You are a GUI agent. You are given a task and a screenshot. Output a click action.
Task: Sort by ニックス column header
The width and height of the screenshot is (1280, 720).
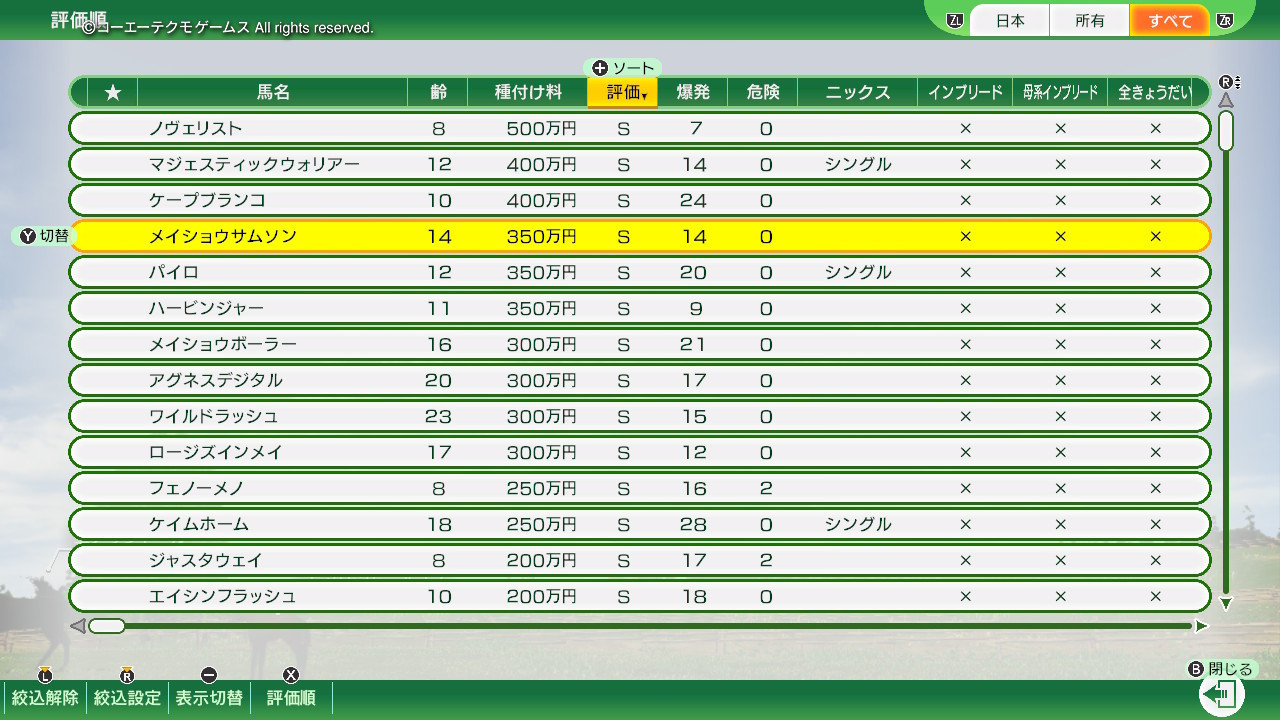coord(858,93)
